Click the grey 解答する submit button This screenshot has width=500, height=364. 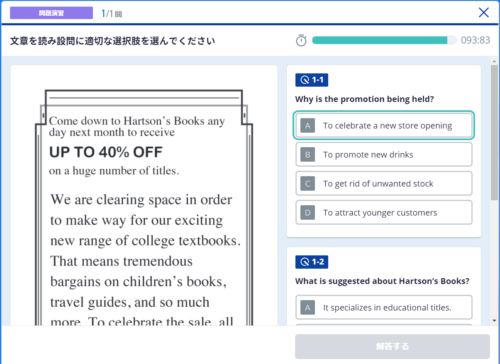[x=392, y=346]
